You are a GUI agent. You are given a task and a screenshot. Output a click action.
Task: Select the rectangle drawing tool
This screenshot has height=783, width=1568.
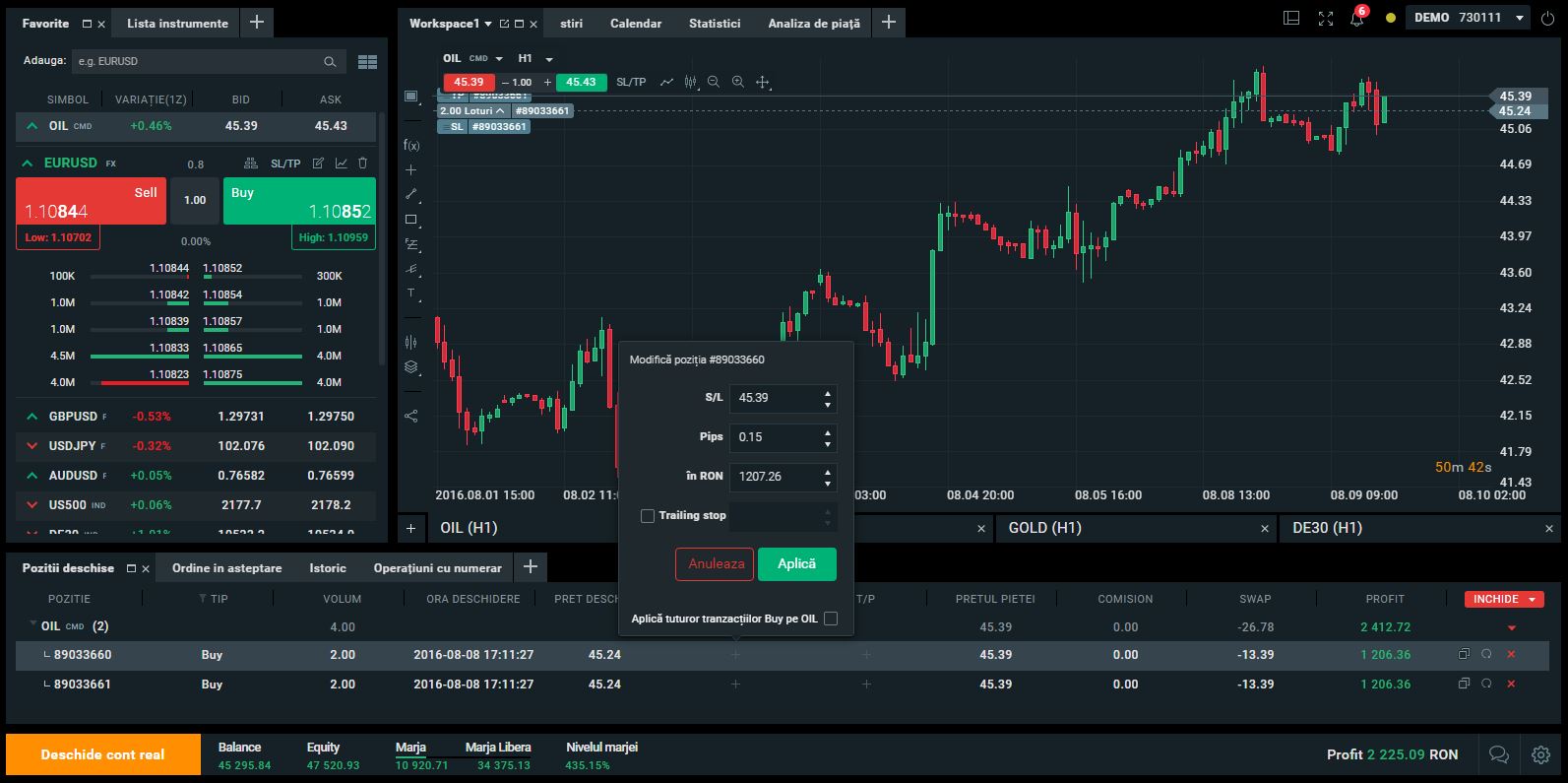coord(411,220)
